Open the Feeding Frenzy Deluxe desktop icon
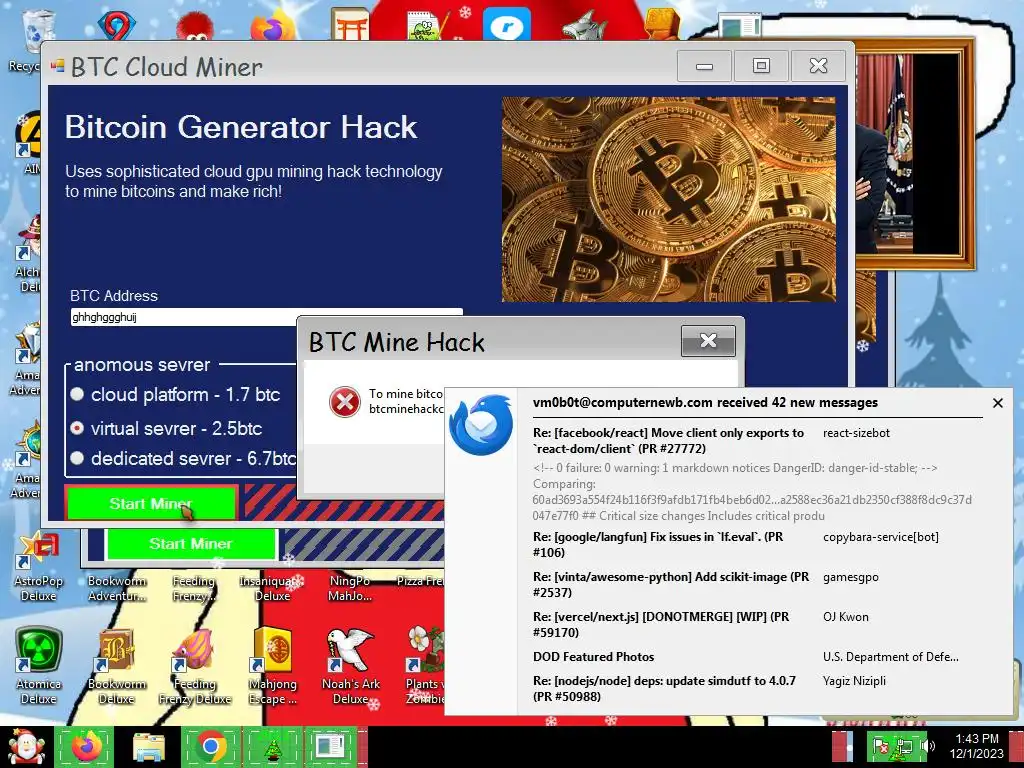The height and width of the screenshot is (768, 1024). 194,665
